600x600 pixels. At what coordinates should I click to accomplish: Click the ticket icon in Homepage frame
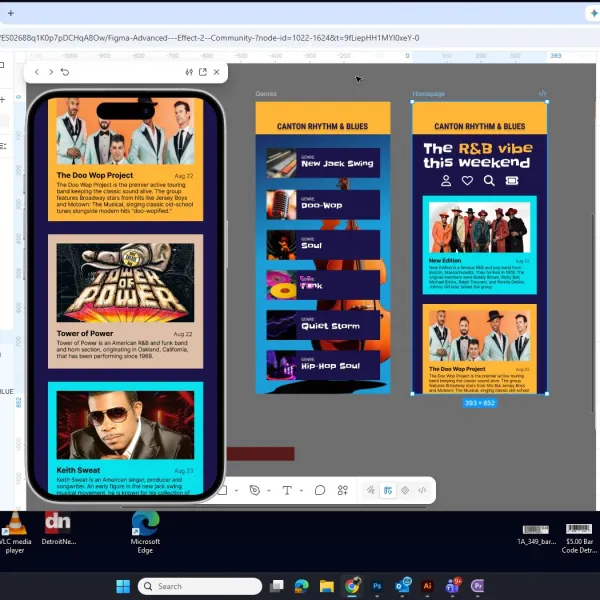coord(512,180)
